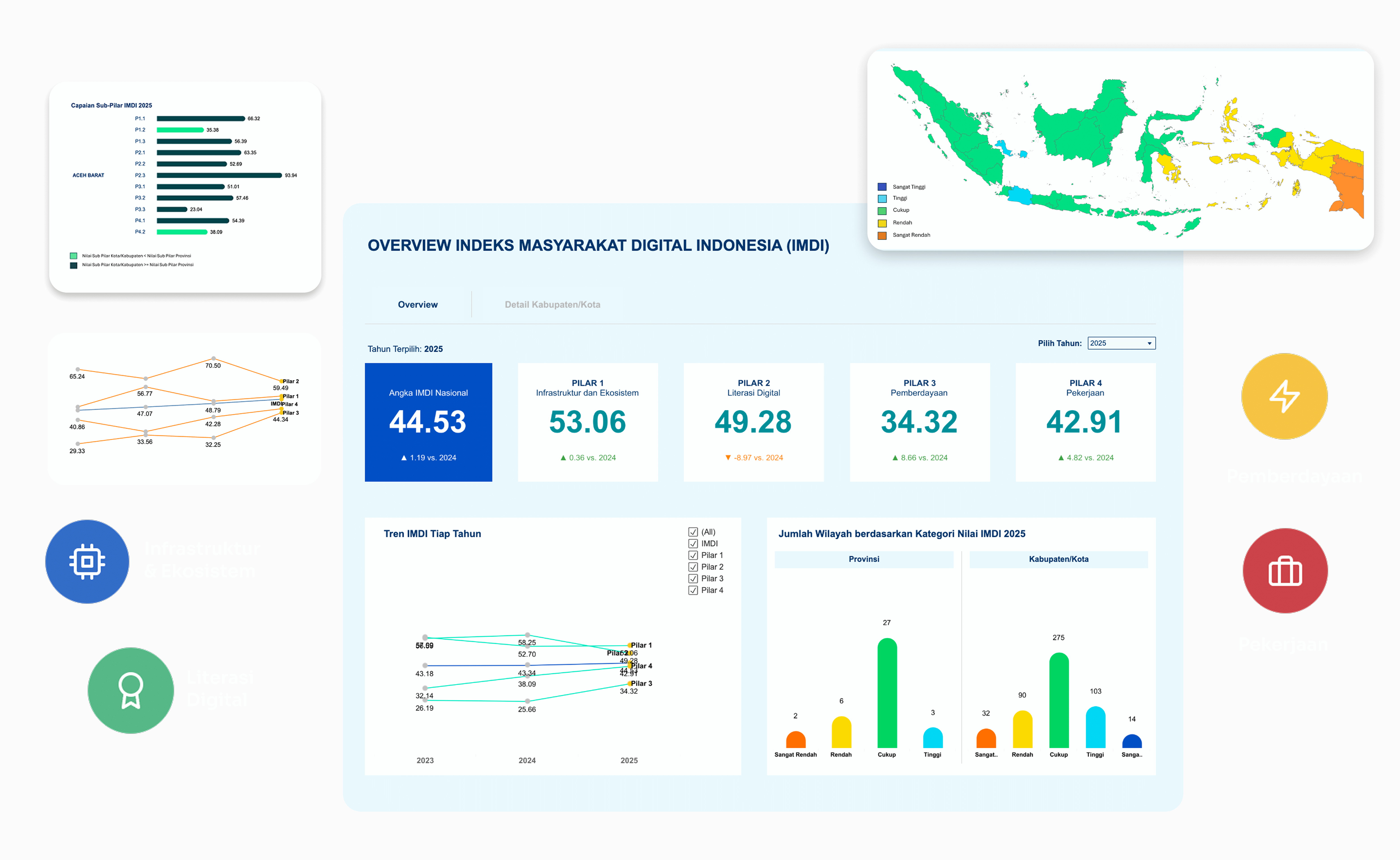Click the PILAR 2 Literasi Digital card
The image size is (1400, 860).
(753, 422)
